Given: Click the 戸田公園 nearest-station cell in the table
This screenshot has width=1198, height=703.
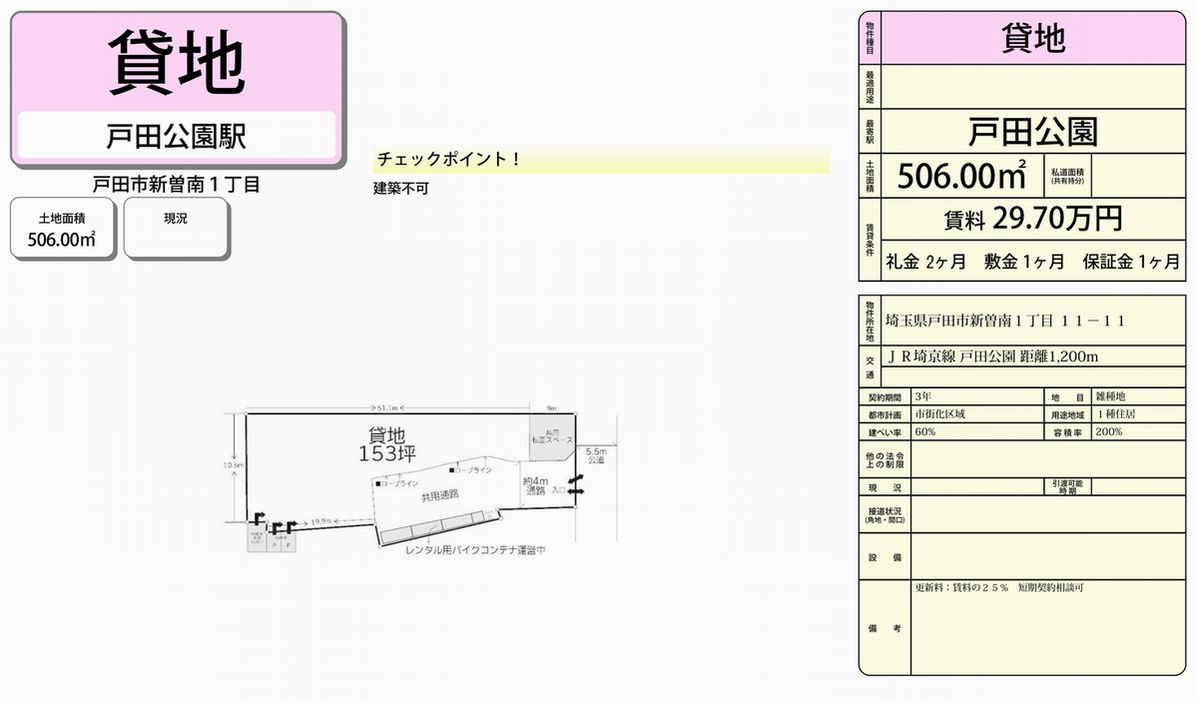Looking at the screenshot, I should pos(1033,131).
